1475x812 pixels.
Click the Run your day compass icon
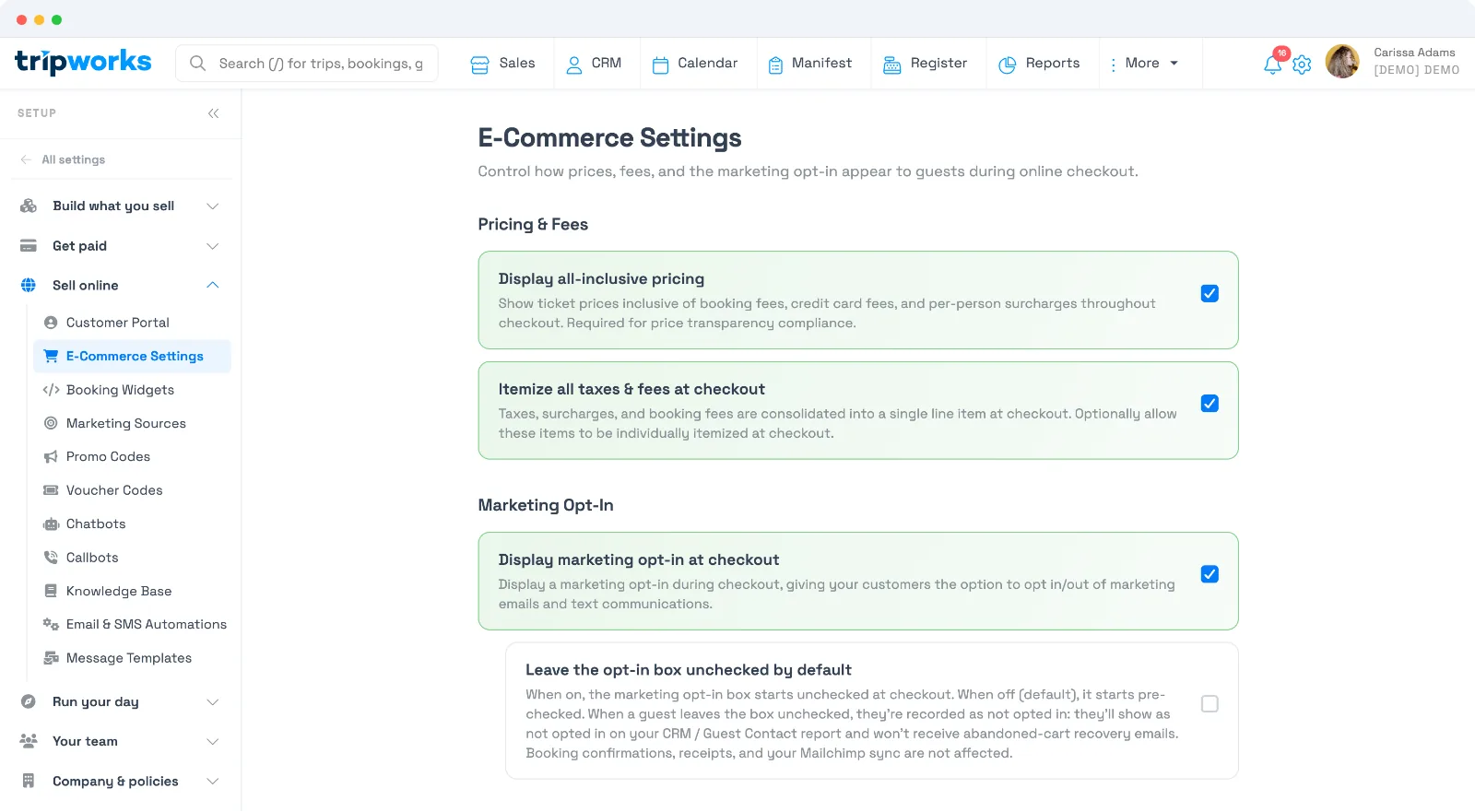pyautogui.click(x=29, y=701)
